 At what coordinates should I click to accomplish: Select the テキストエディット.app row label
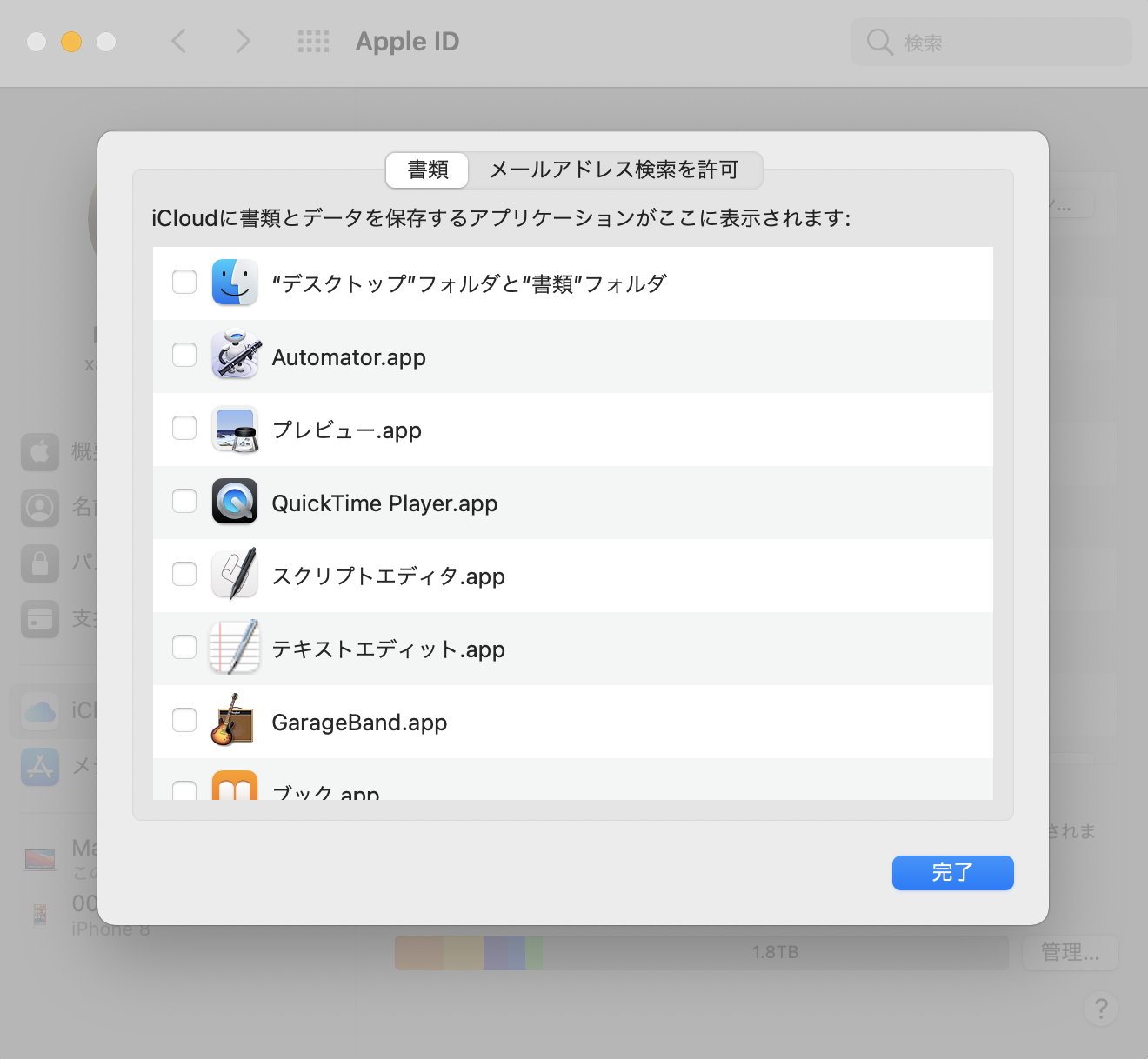389,649
